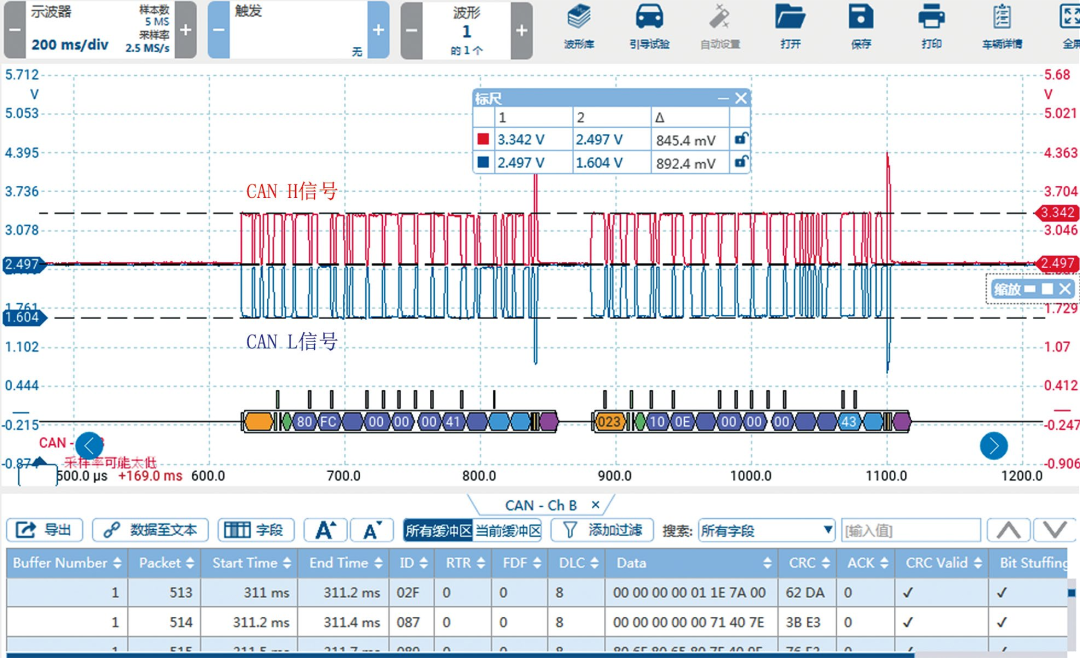1080x658 pixels.
Task: Go to next waveform buffer plus
Action: point(521,30)
